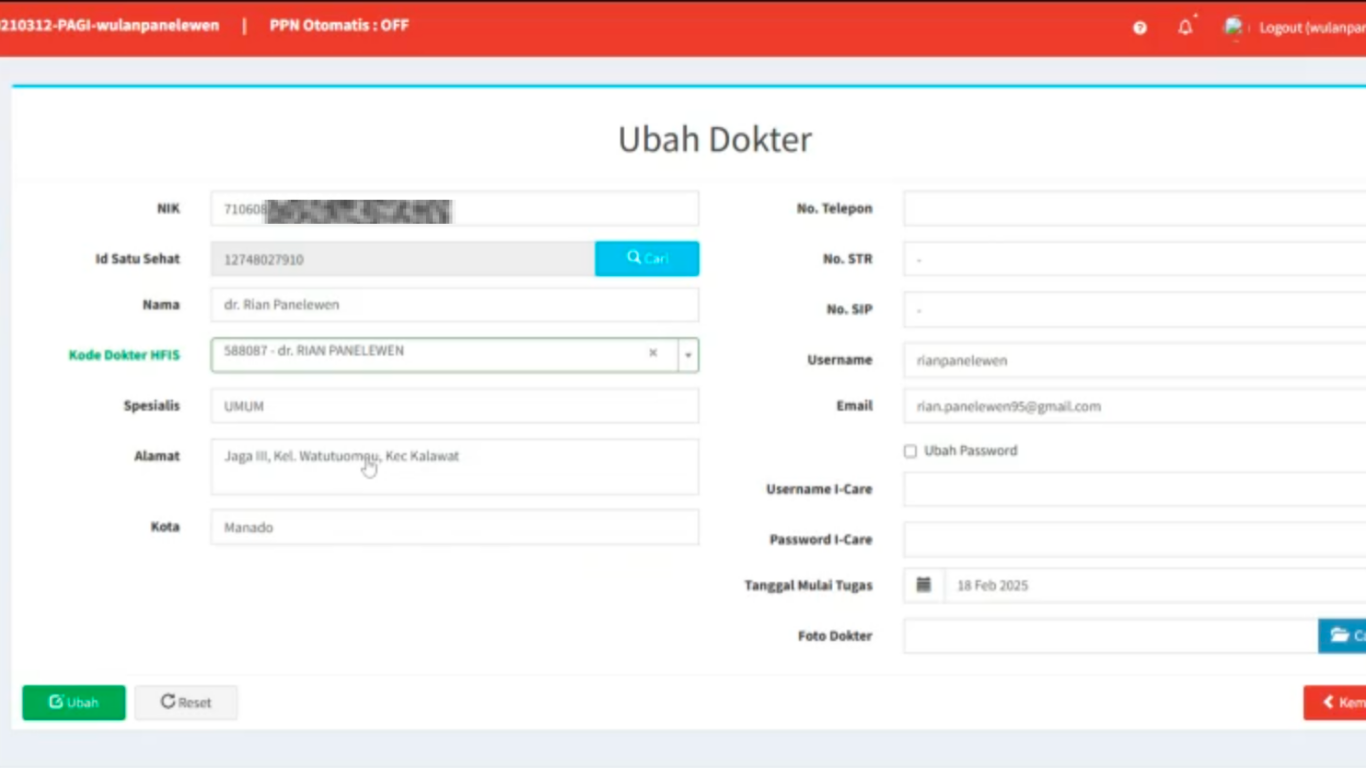This screenshot has height=768, width=1366.
Task: Focus the Nama input field
Action: [454, 305]
